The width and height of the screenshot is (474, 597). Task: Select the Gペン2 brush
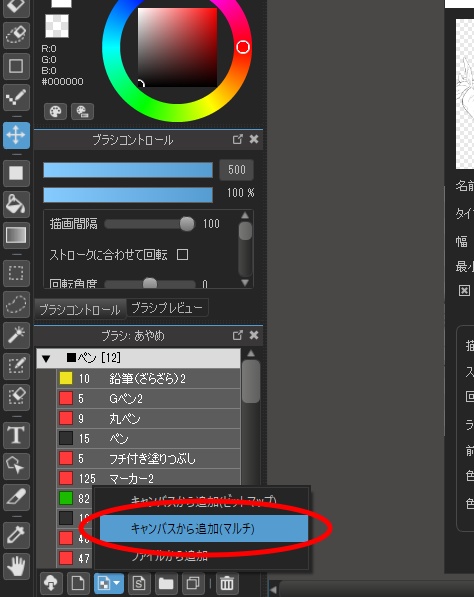148,399
